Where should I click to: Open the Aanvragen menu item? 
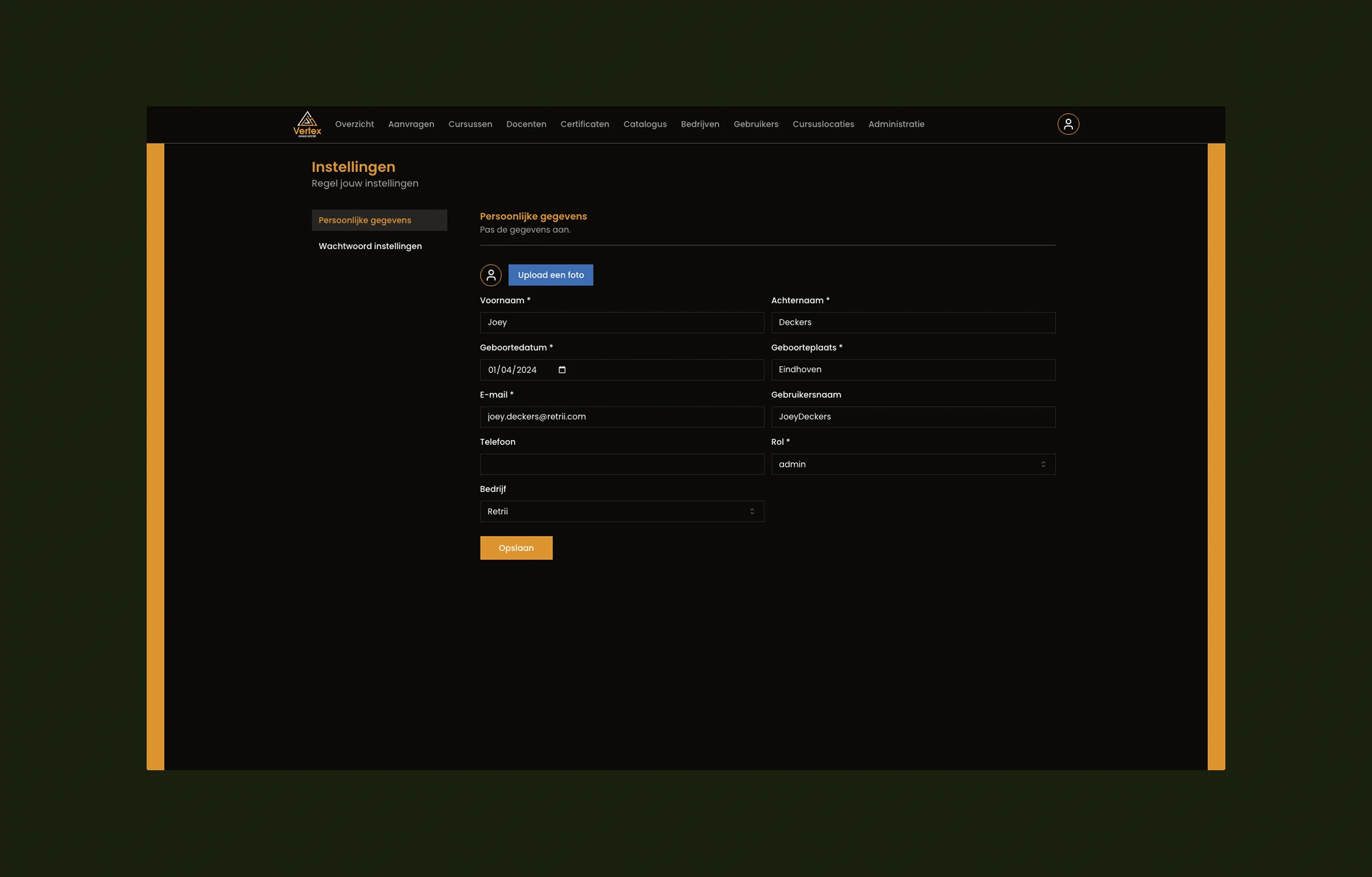pos(411,124)
